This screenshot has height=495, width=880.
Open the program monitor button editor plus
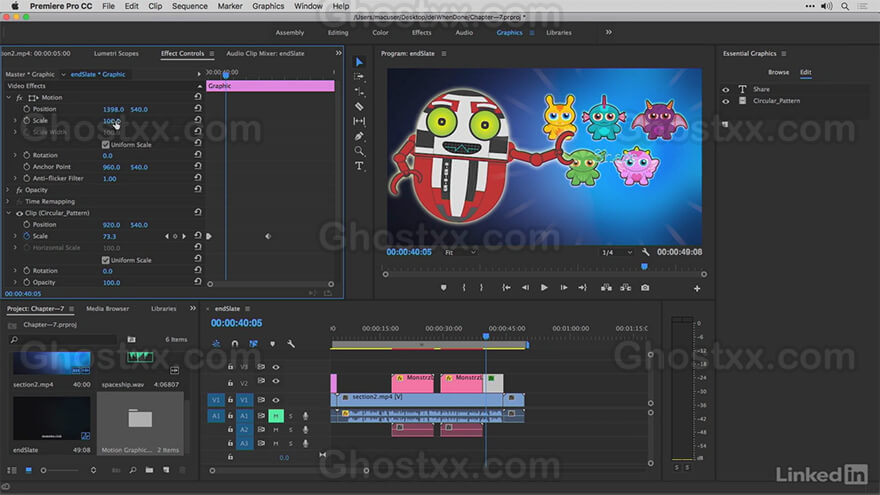(697, 288)
